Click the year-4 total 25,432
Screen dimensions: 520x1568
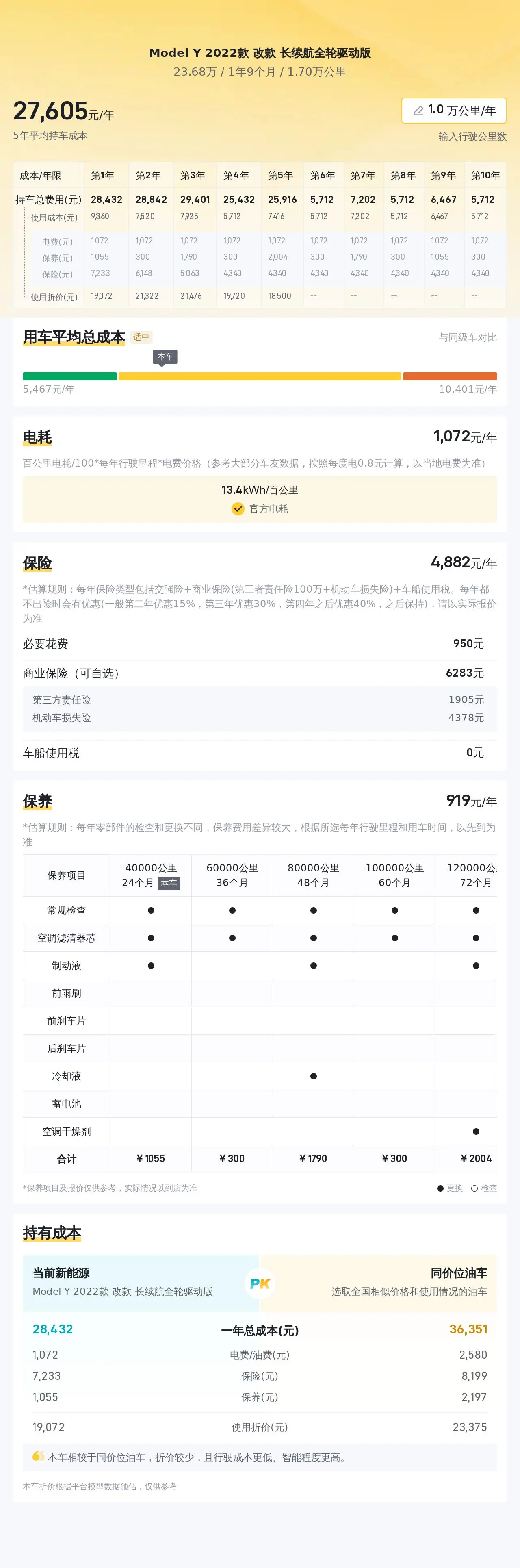pos(239,200)
